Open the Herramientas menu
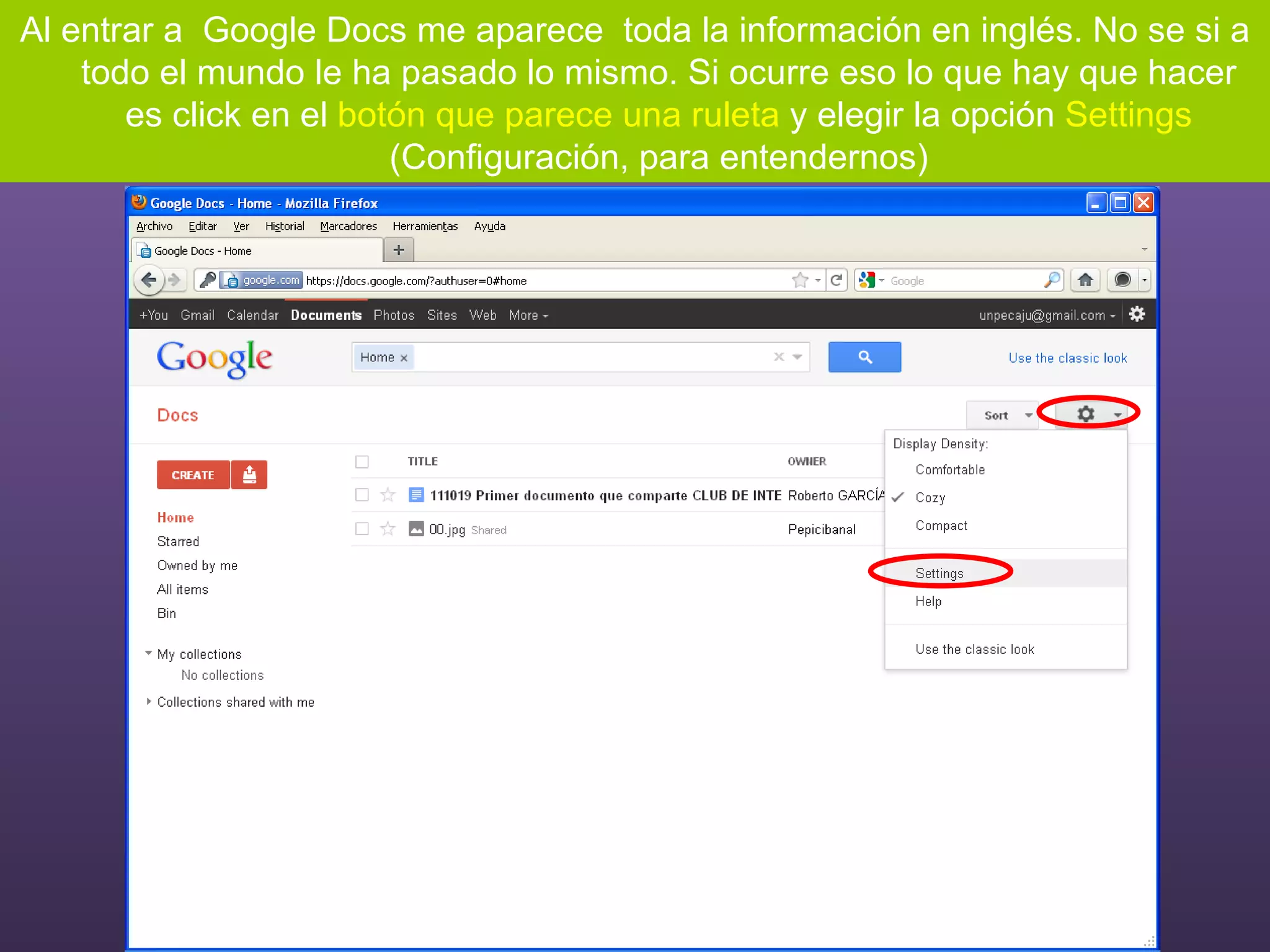The image size is (1270, 952). point(425,226)
